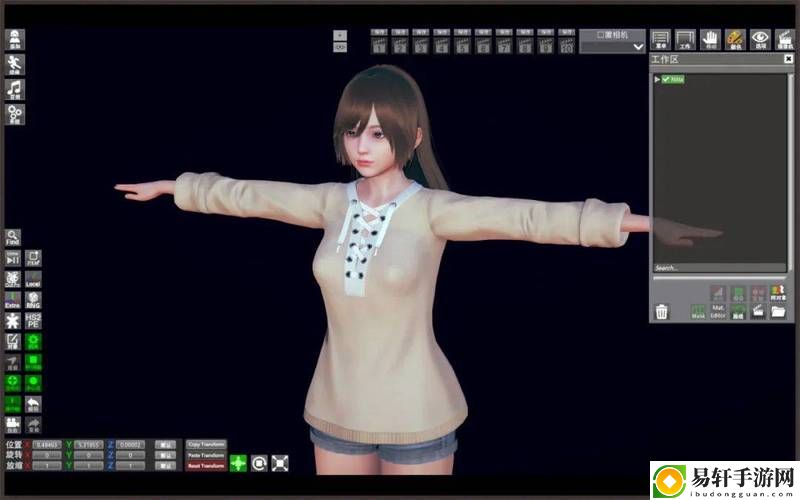
Task: Click the red Reset Transform button
Action: [206, 466]
